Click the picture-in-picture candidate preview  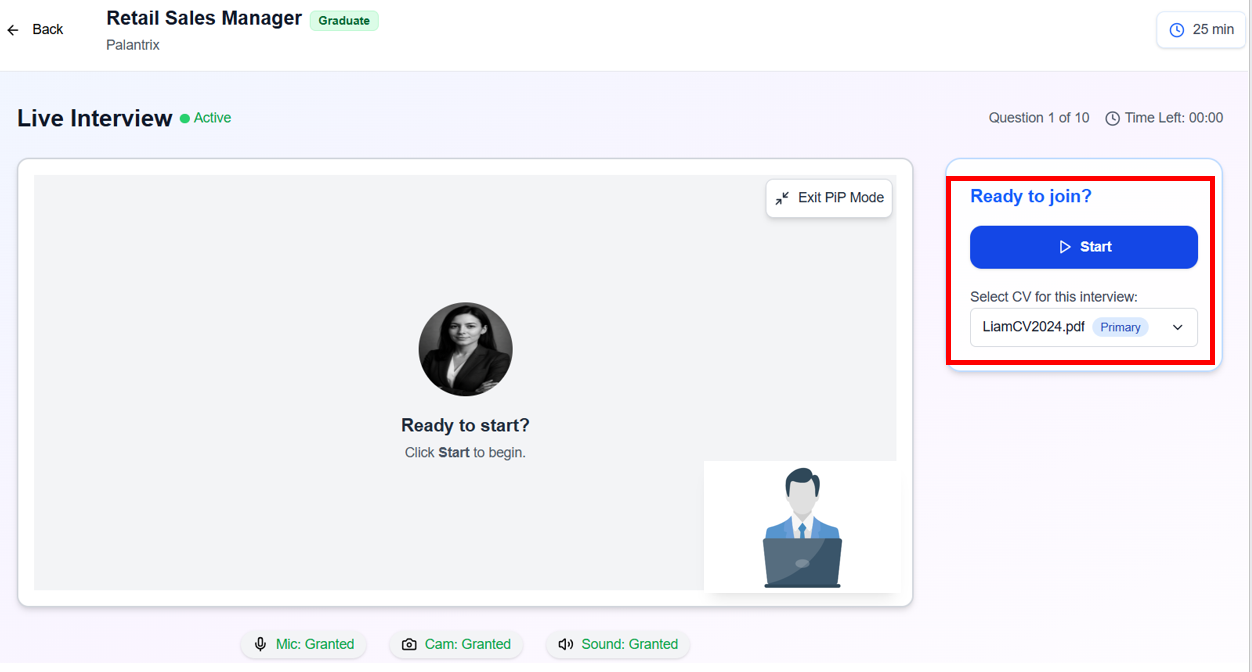click(x=802, y=526)
